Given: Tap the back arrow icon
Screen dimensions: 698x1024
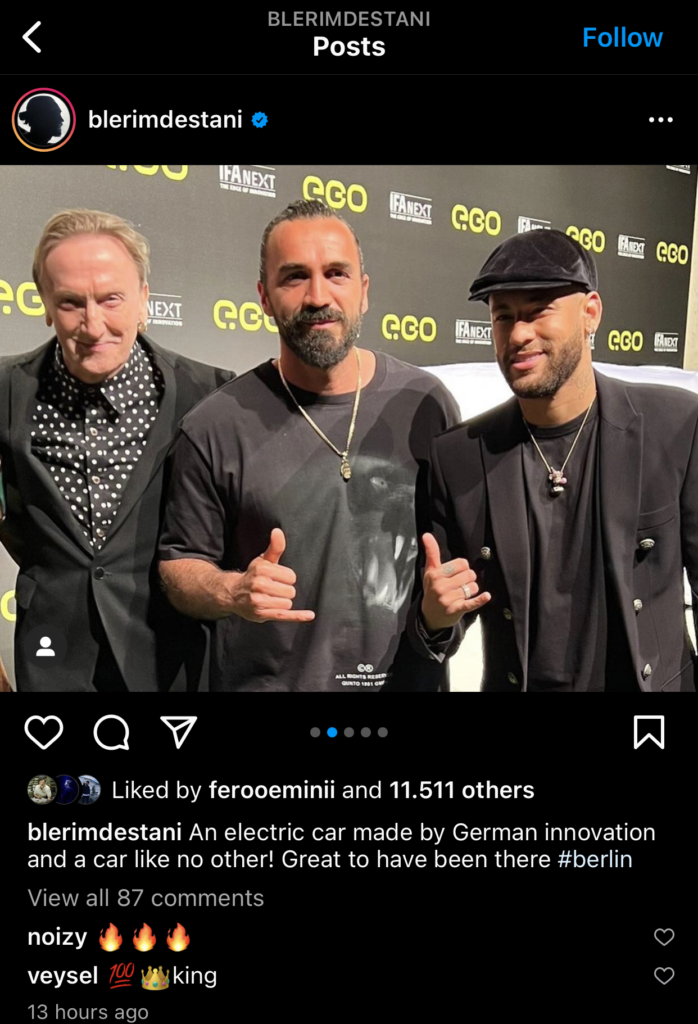Looking at the screenshot, I should click(x=32, y=37).
